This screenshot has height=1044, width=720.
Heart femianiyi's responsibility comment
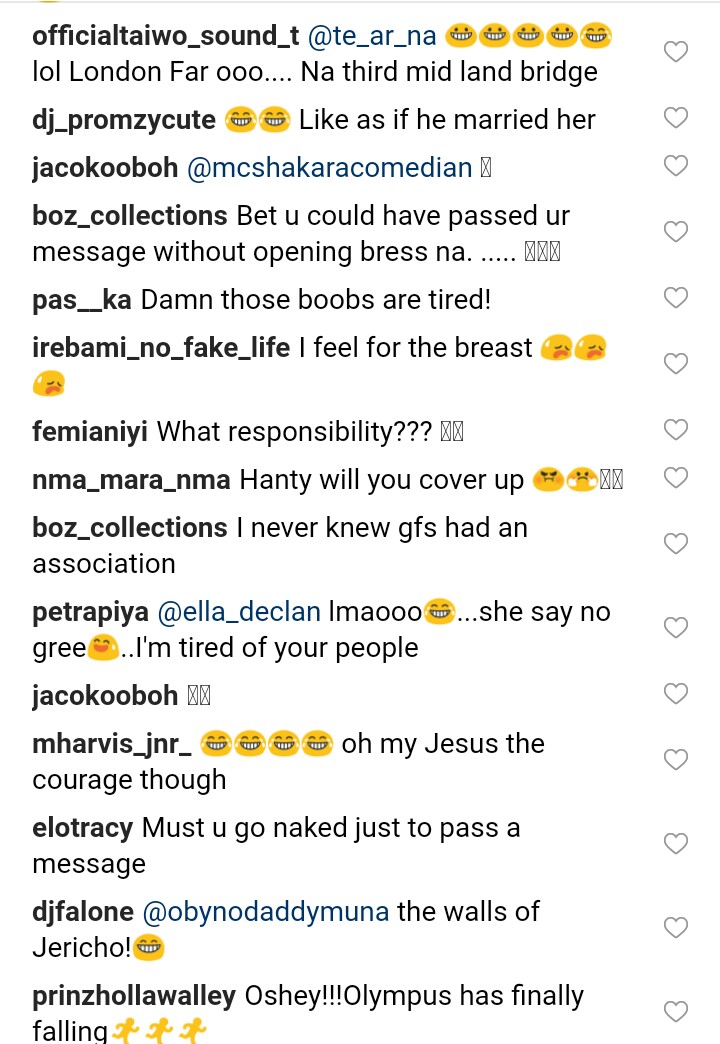tap(676, 430)
